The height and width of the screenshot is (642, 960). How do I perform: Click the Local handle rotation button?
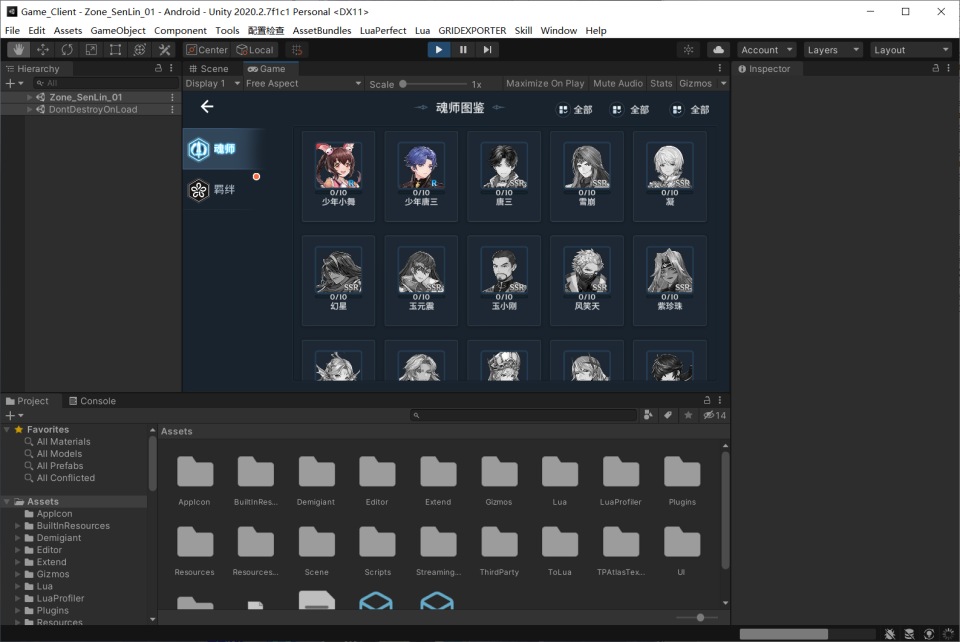(255, 50)
